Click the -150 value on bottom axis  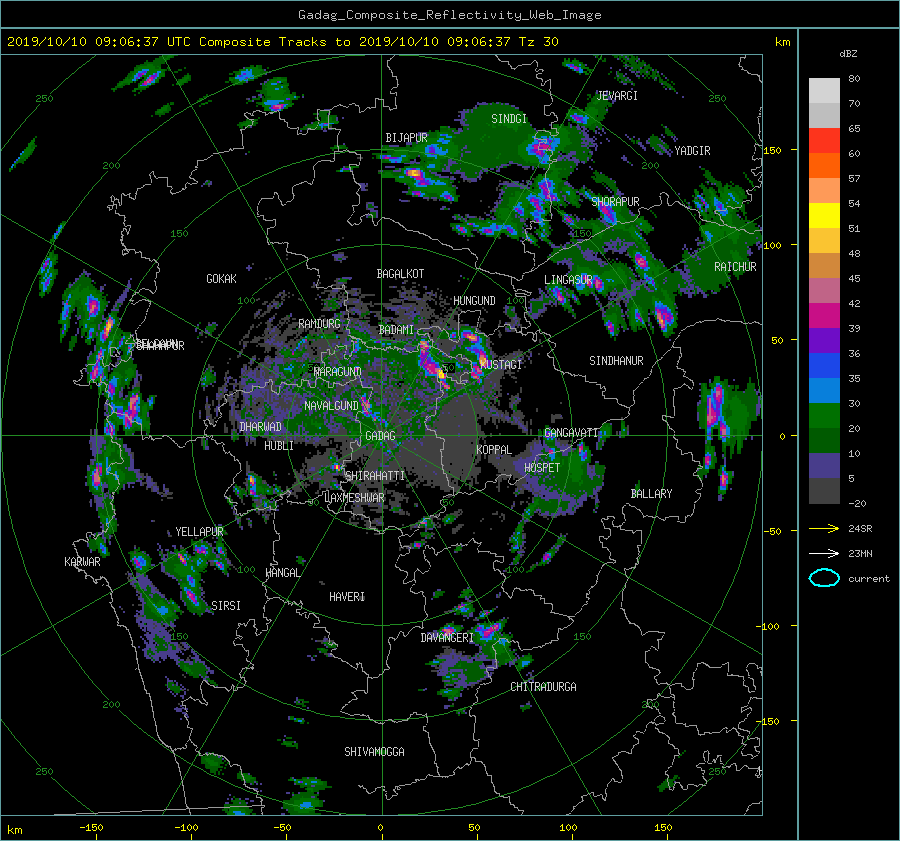[x=91, y=828]
